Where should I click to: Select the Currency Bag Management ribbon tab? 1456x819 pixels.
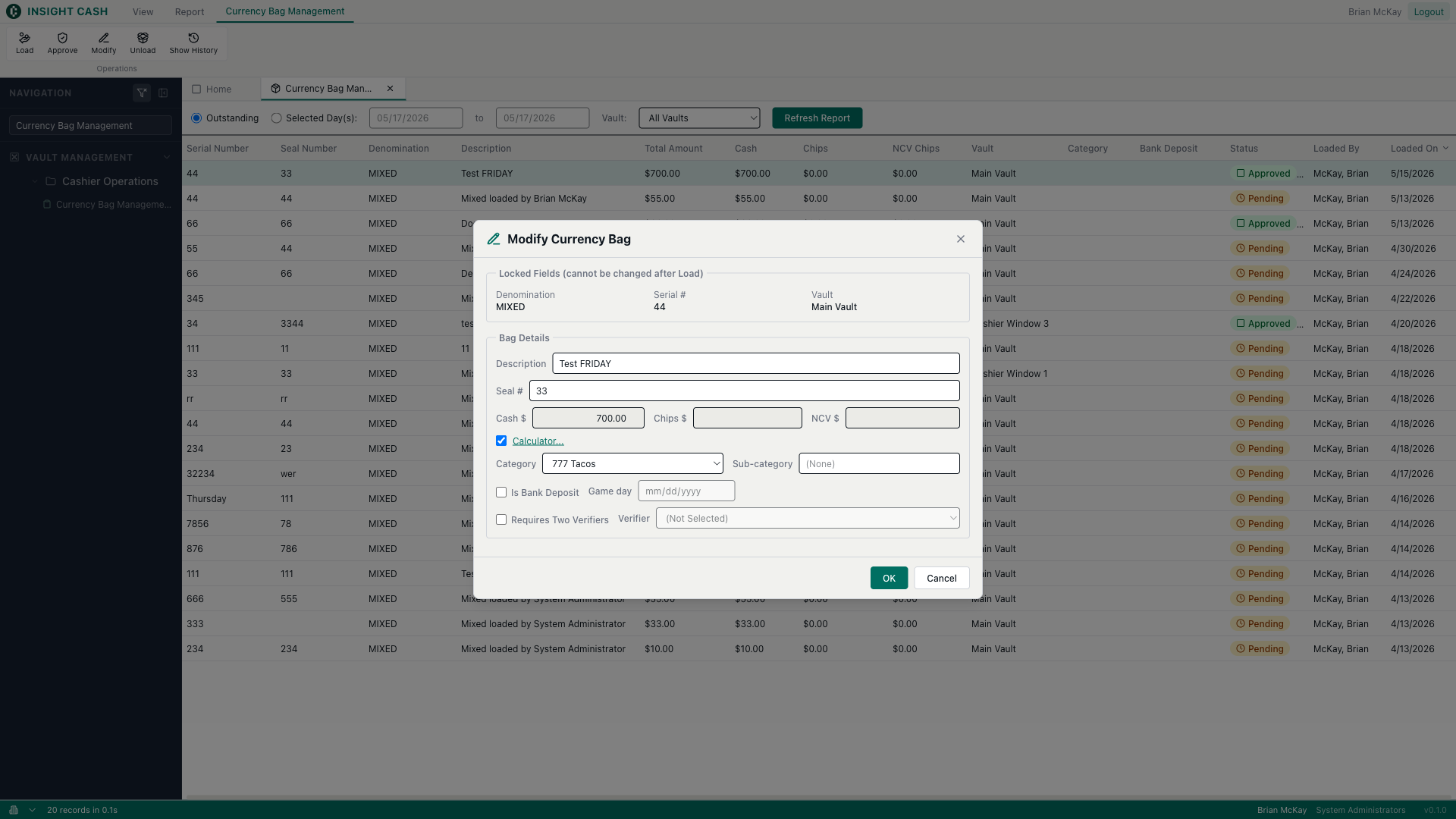pyautogui.click(x=285, y=11)
